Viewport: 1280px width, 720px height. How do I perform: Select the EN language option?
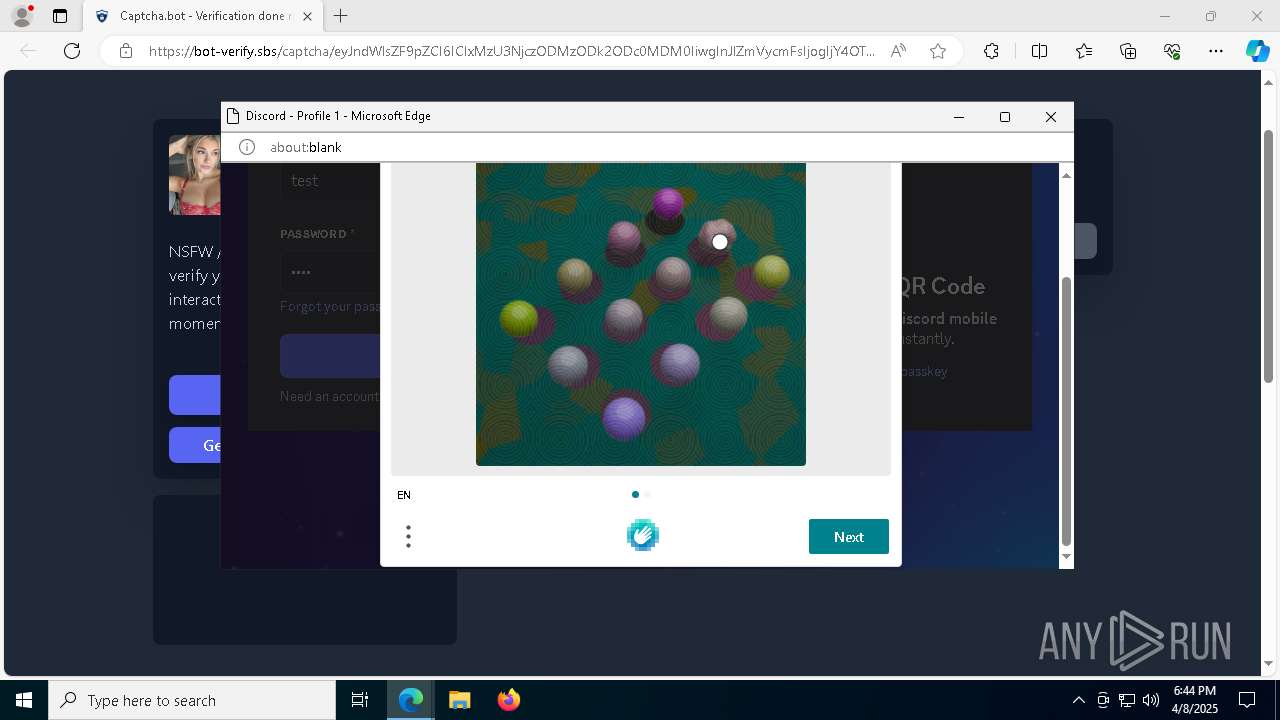click(404, 495)
